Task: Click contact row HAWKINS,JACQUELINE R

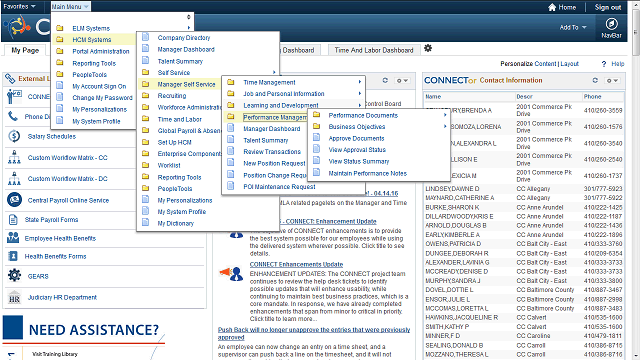Action: (x=524, y=317)
